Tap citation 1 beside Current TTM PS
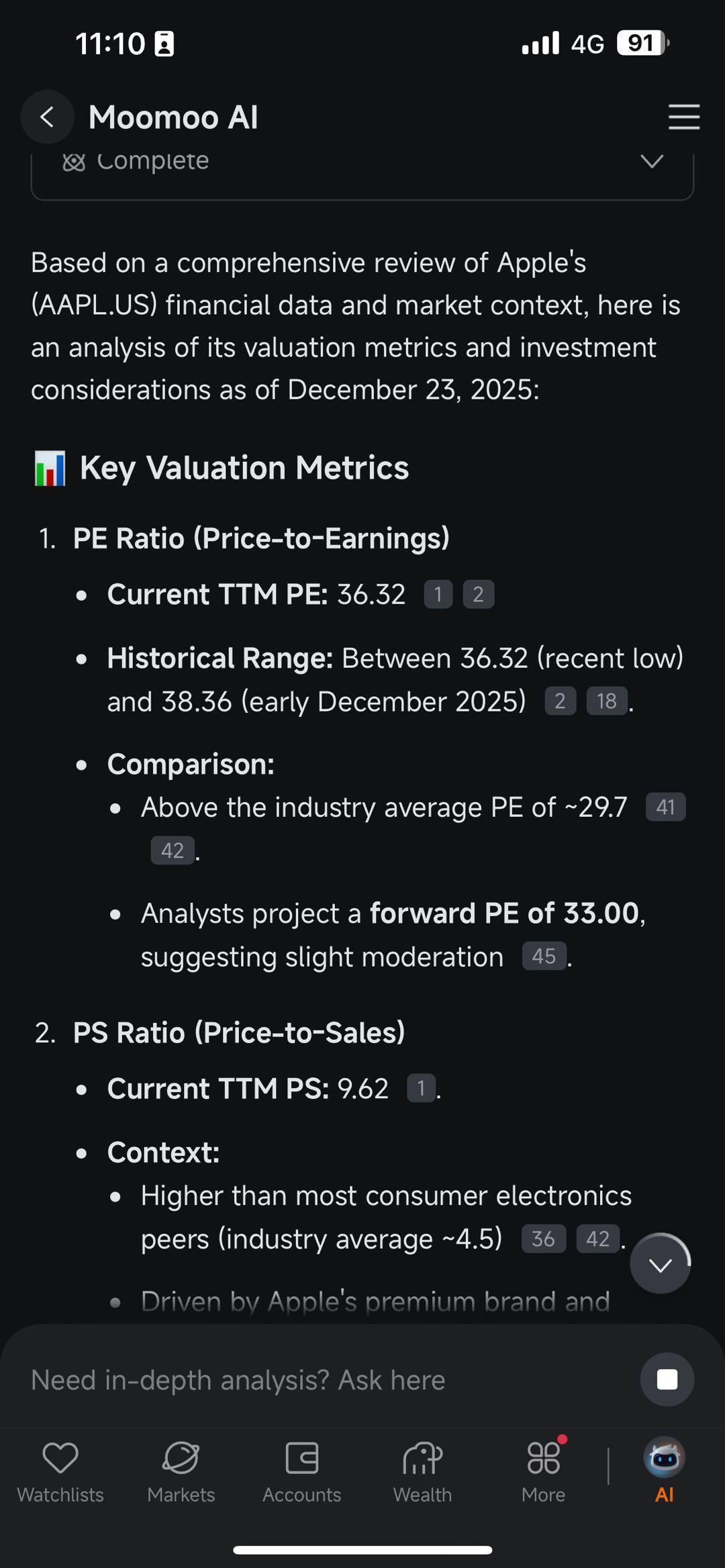This screenshot has height=1568, width=725. click(x=421, y=1088)
